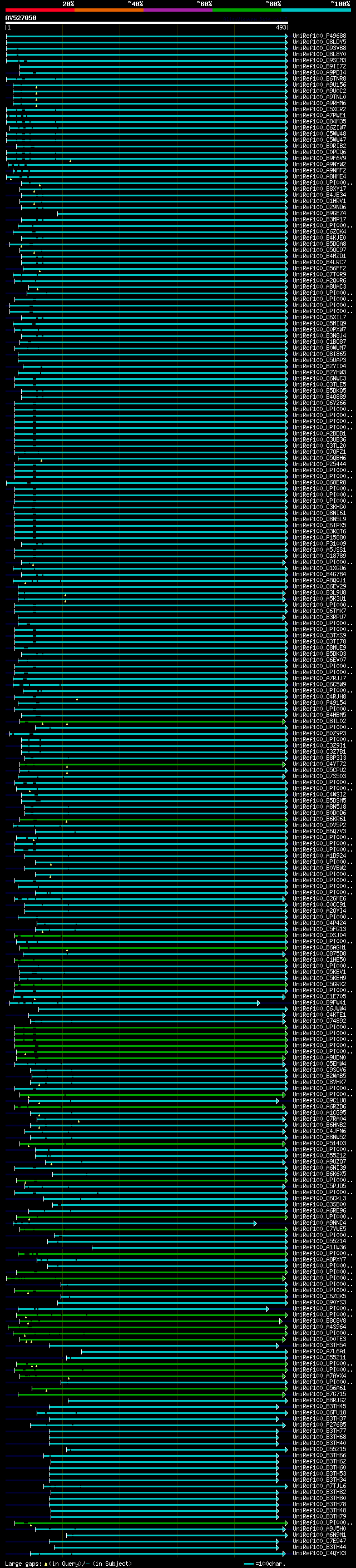Select hit UniRef100_O18789
This screenshot has width=356, height=1568.
point(319,556)
